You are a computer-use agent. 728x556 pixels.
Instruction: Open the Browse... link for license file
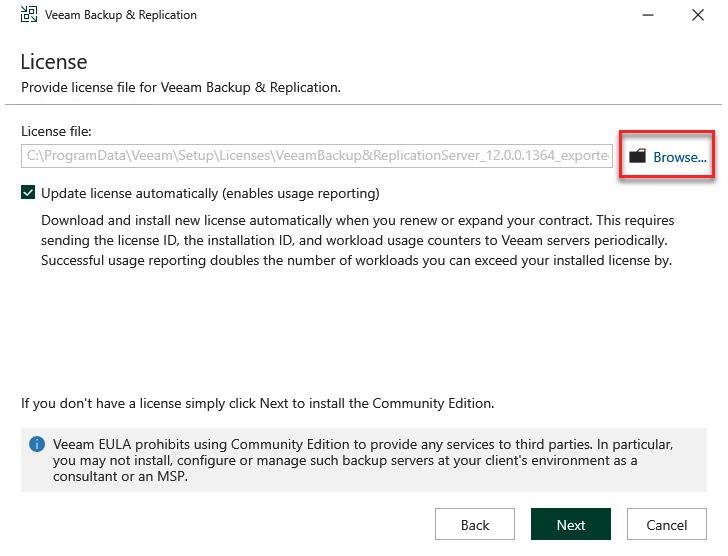680,157
